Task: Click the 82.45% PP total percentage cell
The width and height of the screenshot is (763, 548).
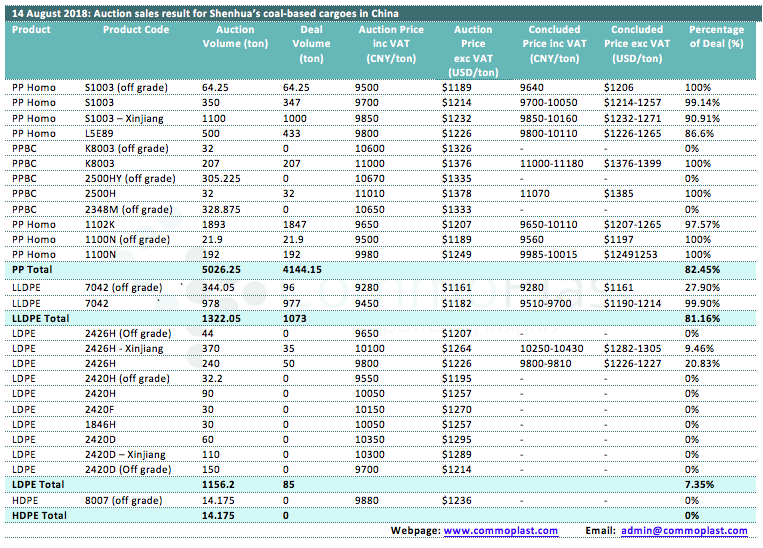Action: 704,270
